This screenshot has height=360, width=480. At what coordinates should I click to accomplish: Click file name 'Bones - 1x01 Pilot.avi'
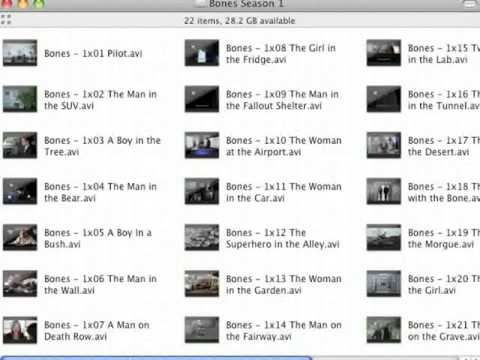pyautogui.click(x=93, y=53)
